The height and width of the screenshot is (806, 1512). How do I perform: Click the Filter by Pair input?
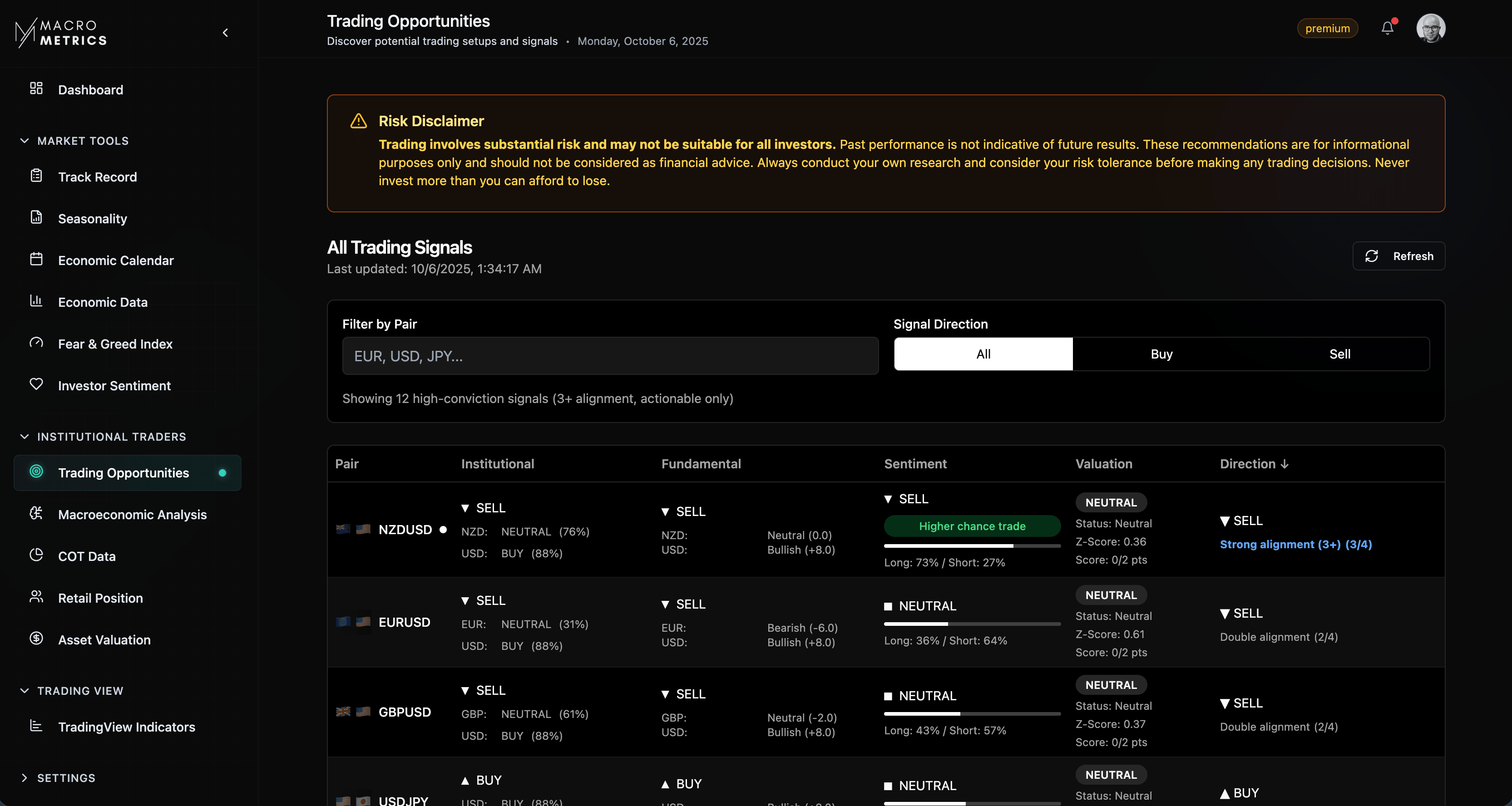(x=610, y=356)
